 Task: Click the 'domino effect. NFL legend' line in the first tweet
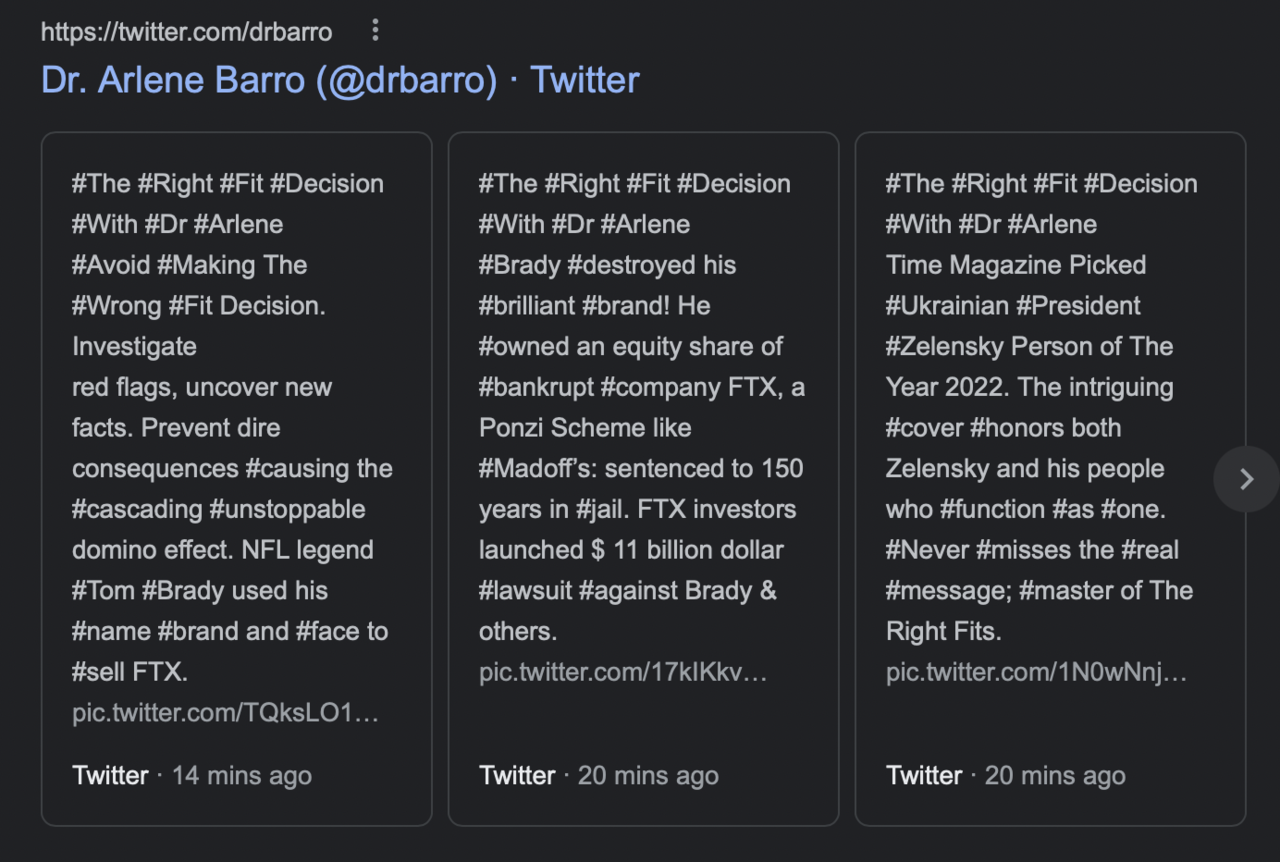coord(223,550)
